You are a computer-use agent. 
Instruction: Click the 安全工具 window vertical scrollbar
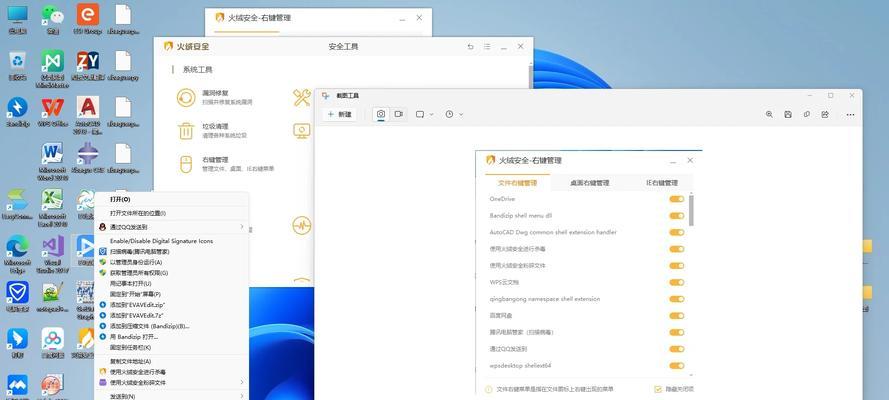(x=531, y=76)
